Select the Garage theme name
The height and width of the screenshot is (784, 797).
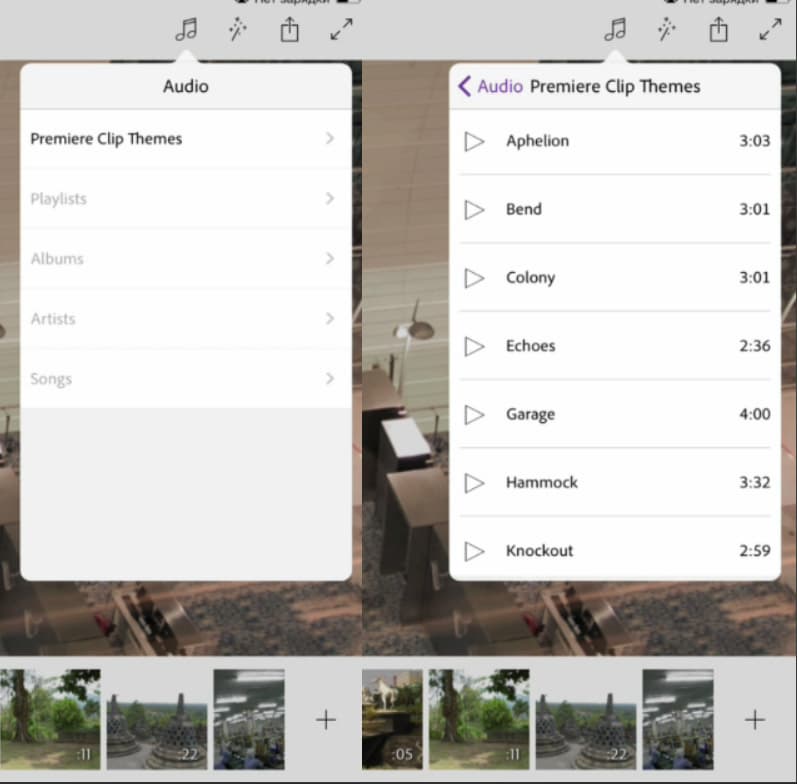click(x=530, y=414)
